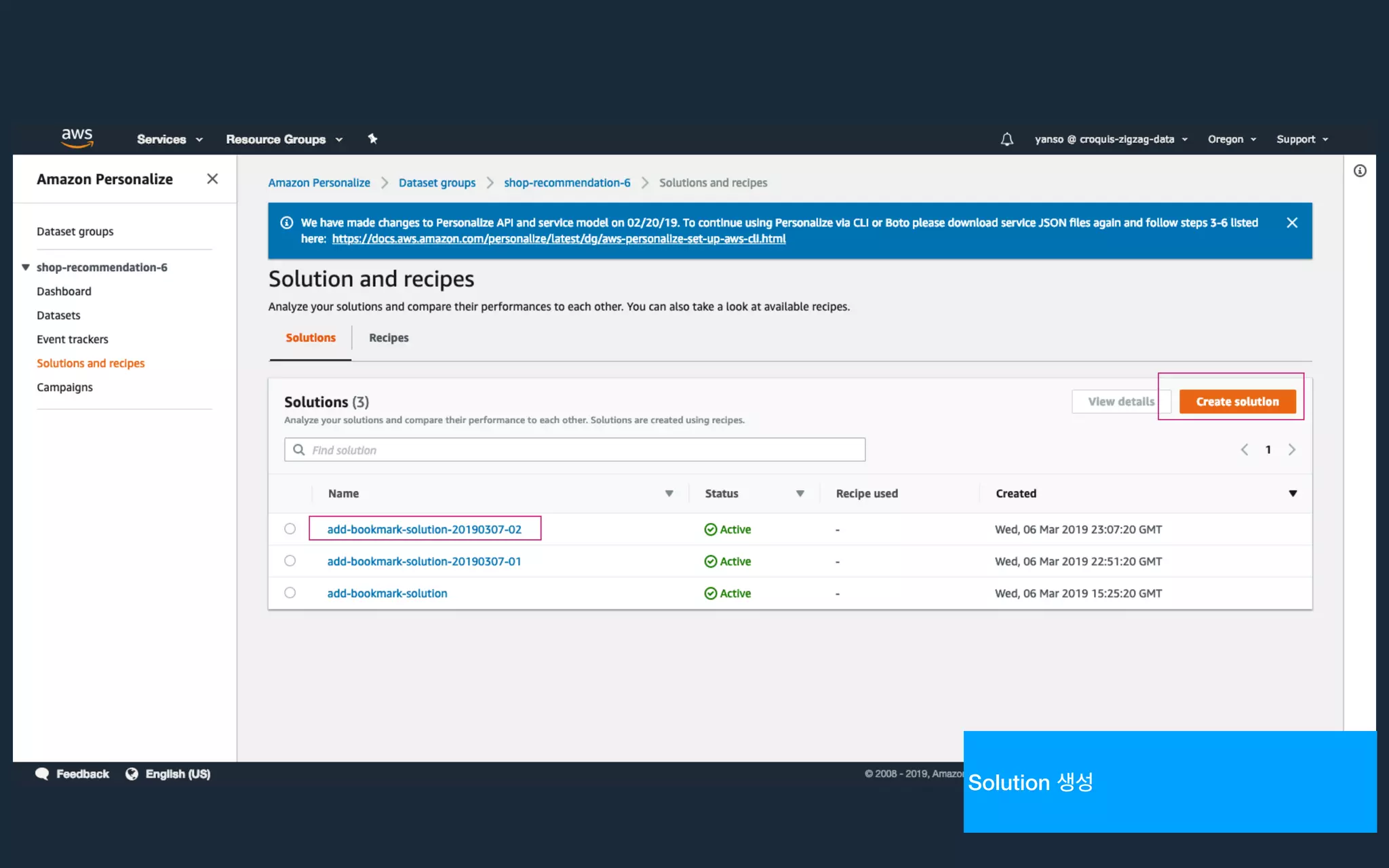Open the notifications bell icon

(x=1006, y=139)
